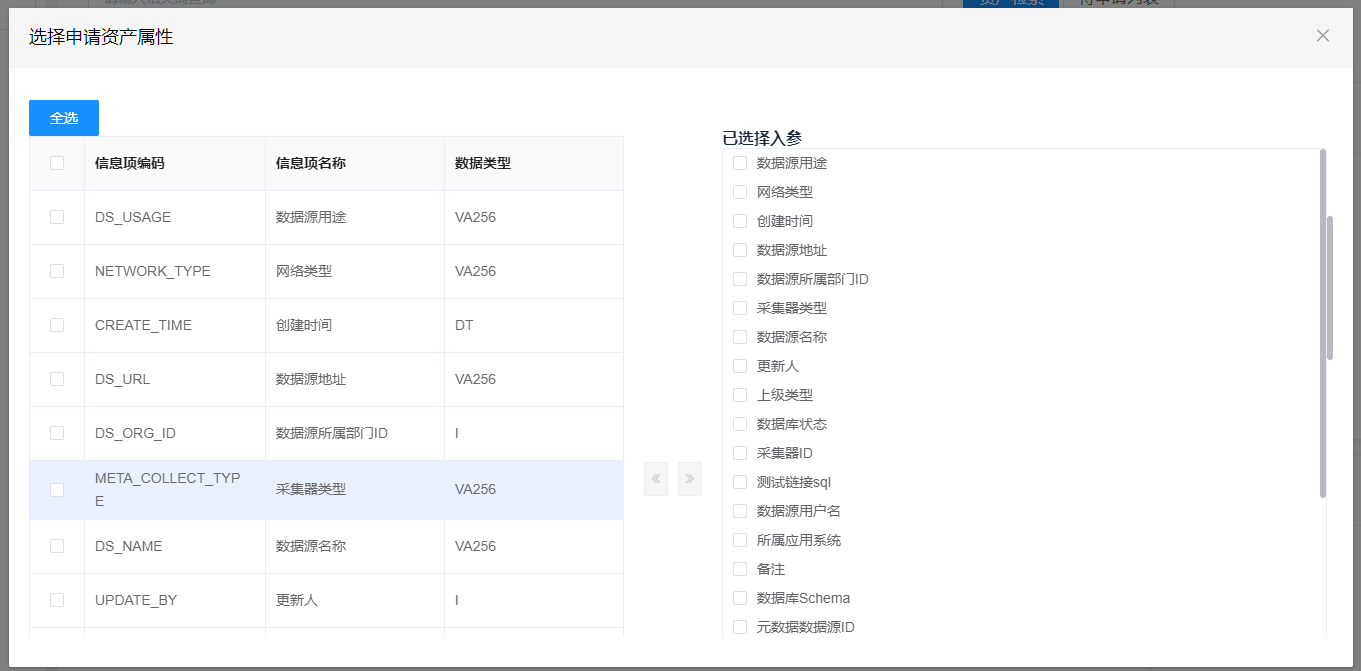1361x671 pixels.
Task: Tick 数据源用户名 in the selected parameters list
Action: coord(740,511)
